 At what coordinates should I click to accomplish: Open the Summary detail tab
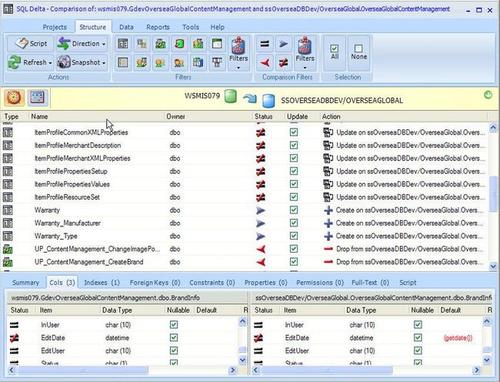coord(26,283)
